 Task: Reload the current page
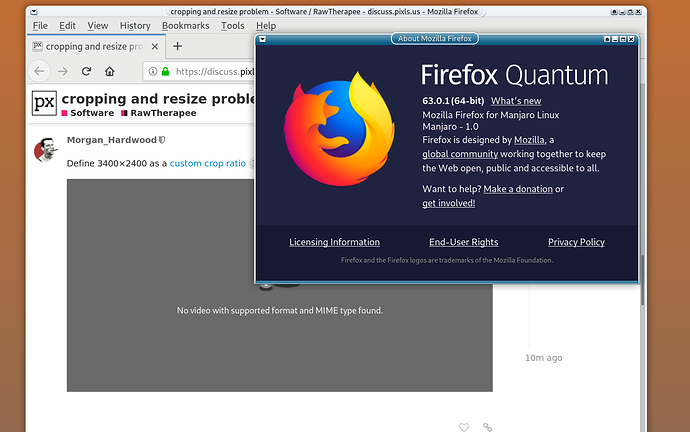pos(87,71)
